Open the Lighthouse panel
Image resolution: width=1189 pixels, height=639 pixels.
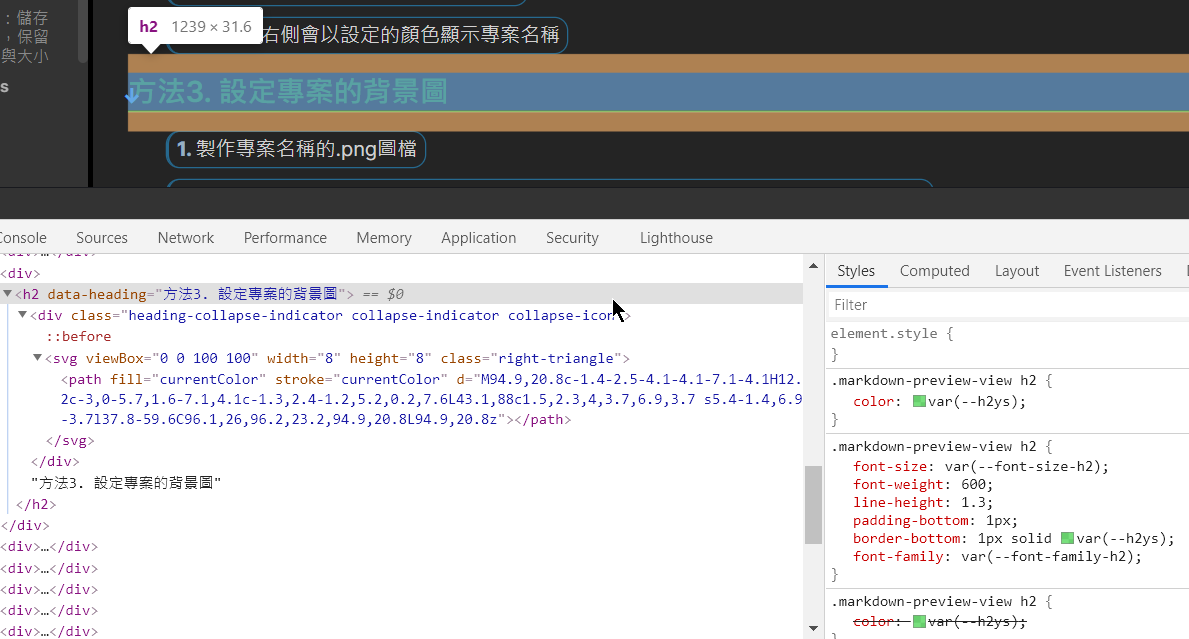676,237
